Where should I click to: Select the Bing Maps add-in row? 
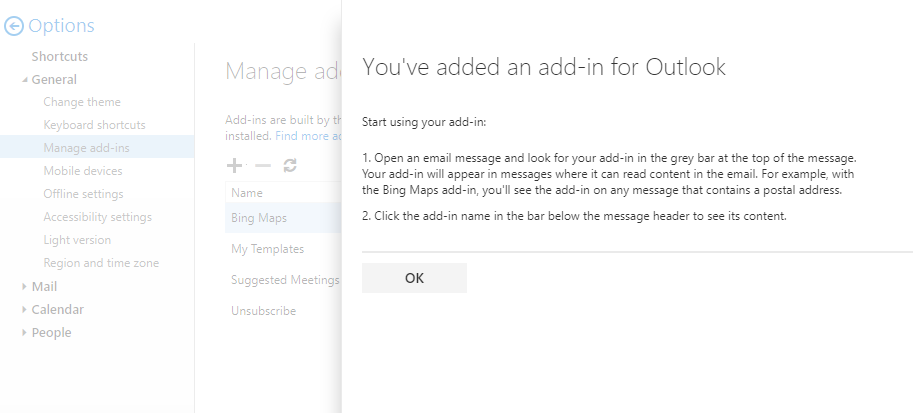pos(283,218)
